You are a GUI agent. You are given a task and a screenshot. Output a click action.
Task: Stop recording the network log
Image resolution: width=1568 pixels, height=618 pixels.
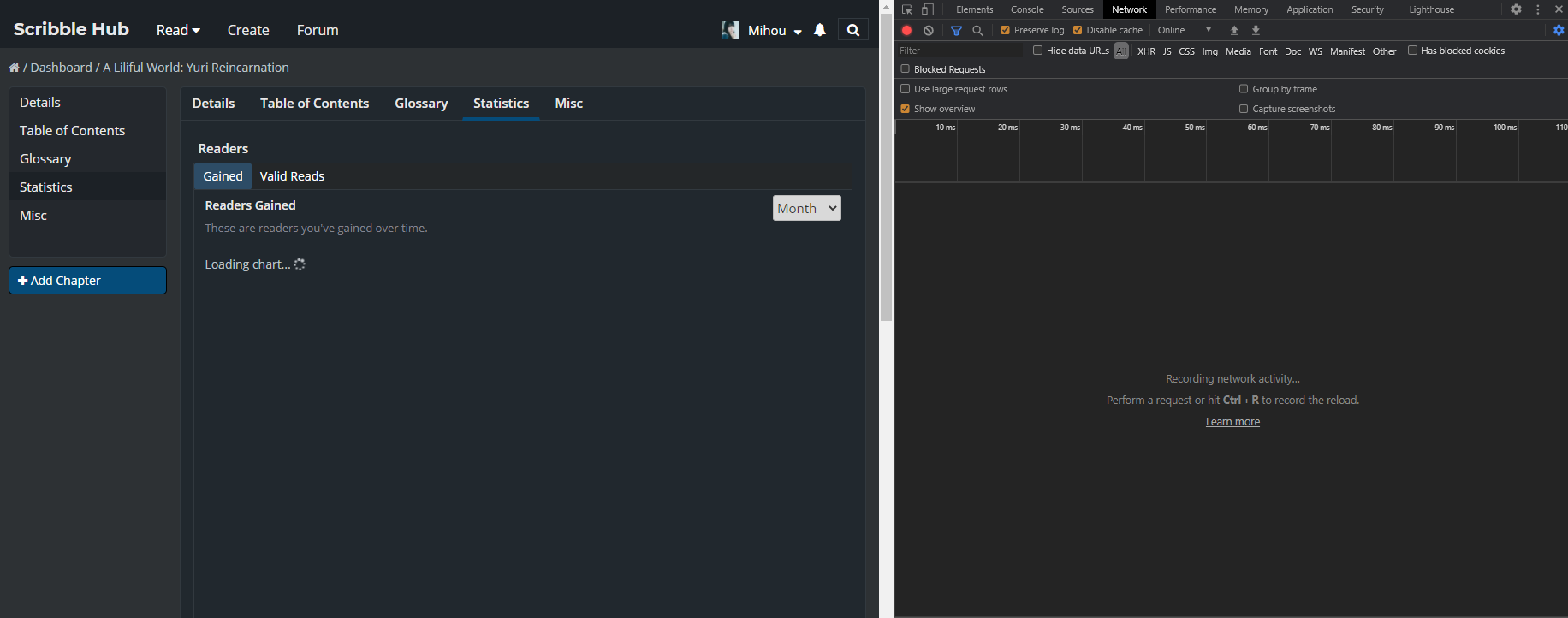(x=906, y=30)
